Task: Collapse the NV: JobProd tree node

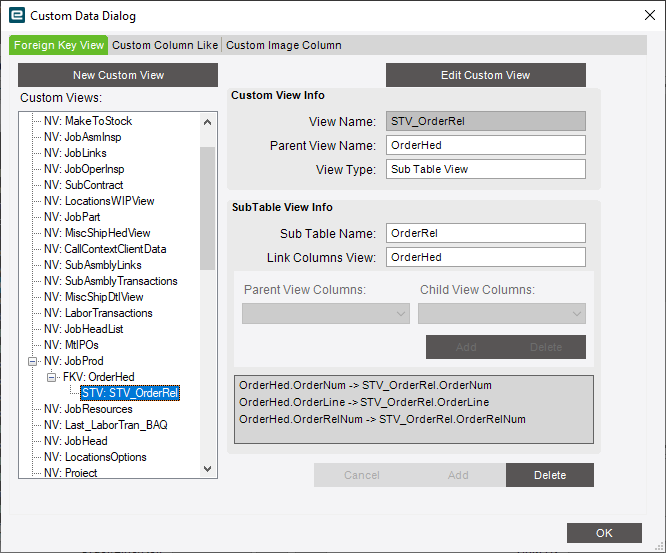Action: (32, 361)
